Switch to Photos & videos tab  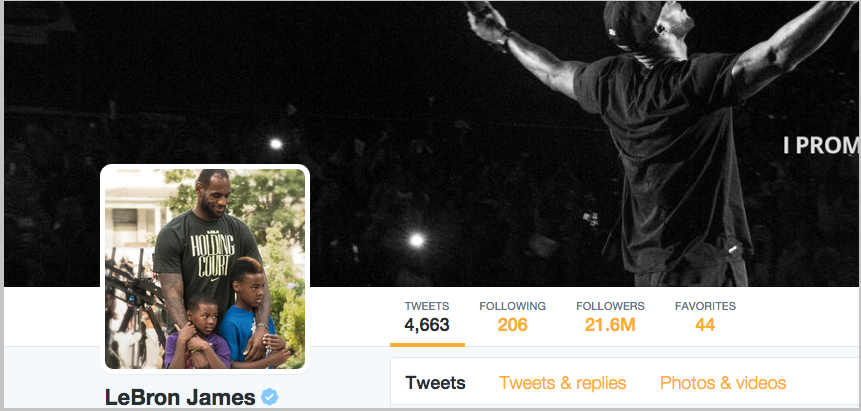(723, 383)
